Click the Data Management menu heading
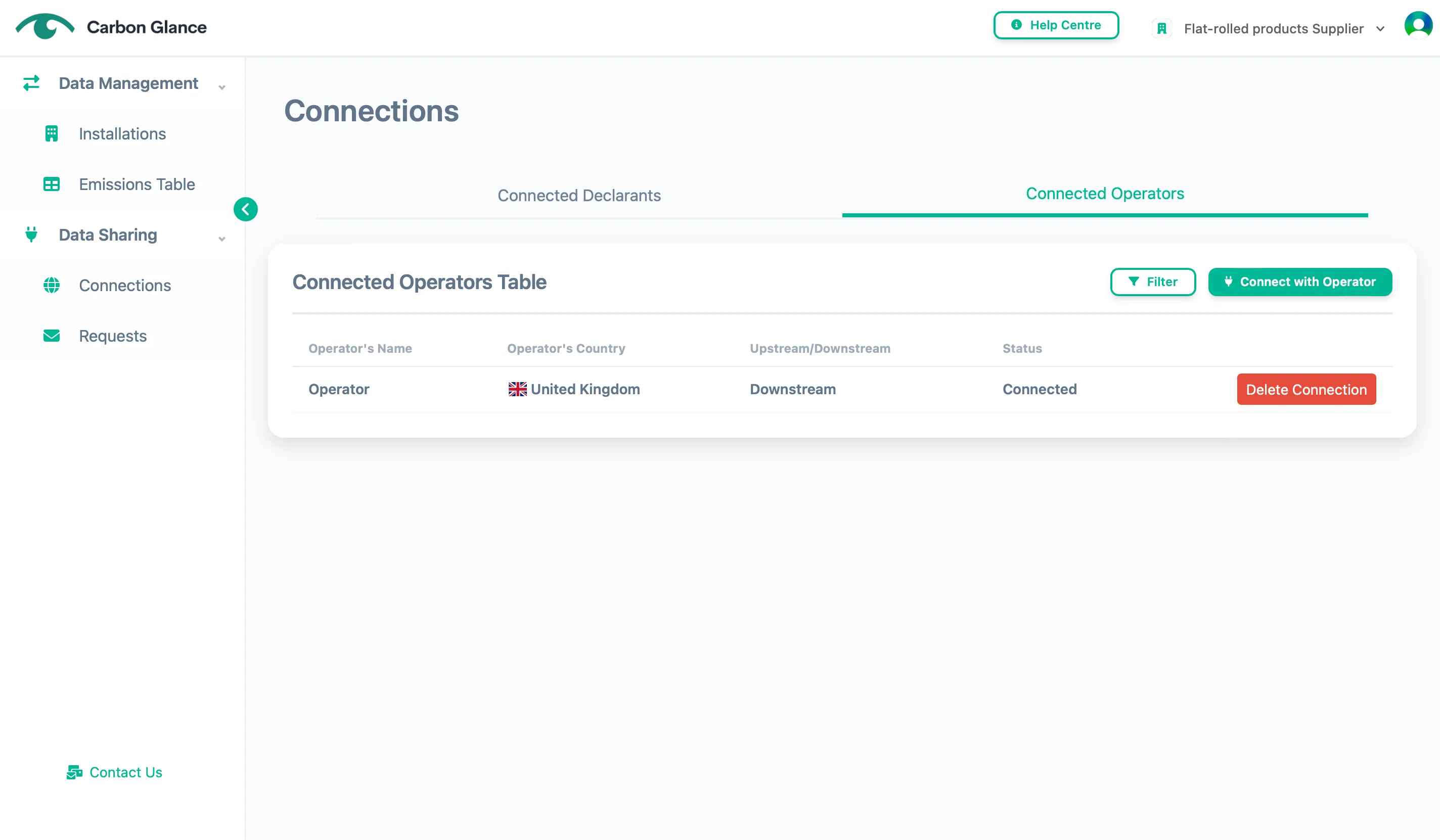This screenshot has height=840, width=1440. [x=128, y=83]
